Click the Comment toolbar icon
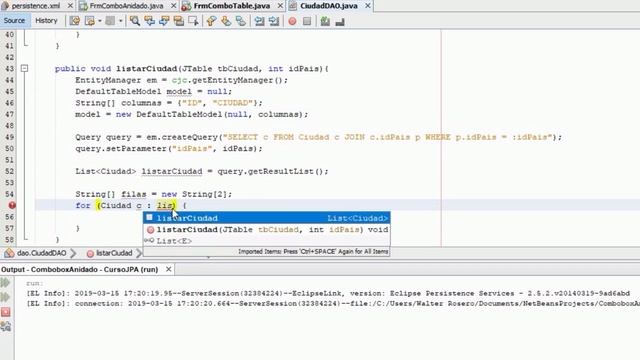 (x=325, y=21)
